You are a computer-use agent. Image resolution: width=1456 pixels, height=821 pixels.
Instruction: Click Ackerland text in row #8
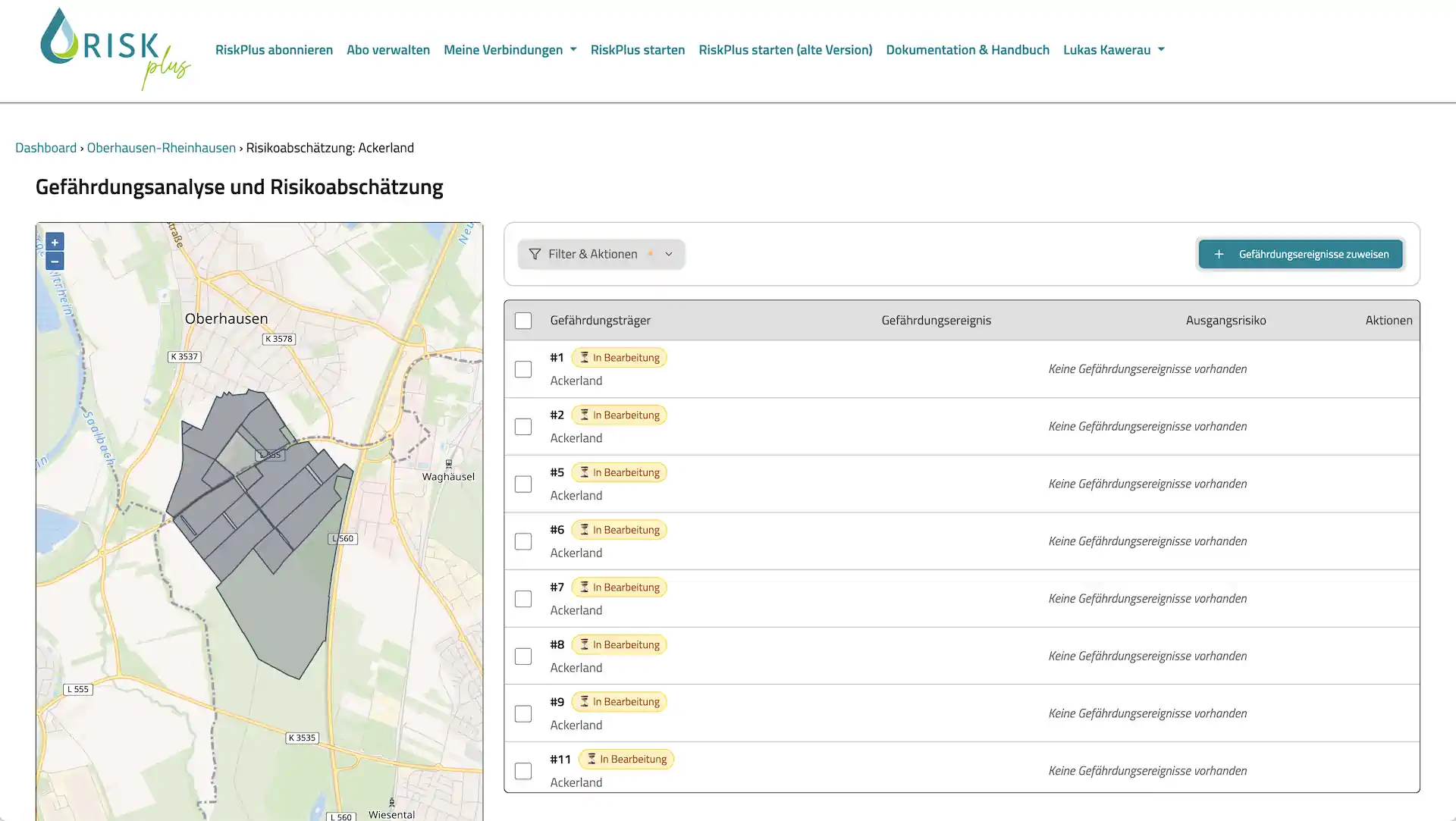576,668
